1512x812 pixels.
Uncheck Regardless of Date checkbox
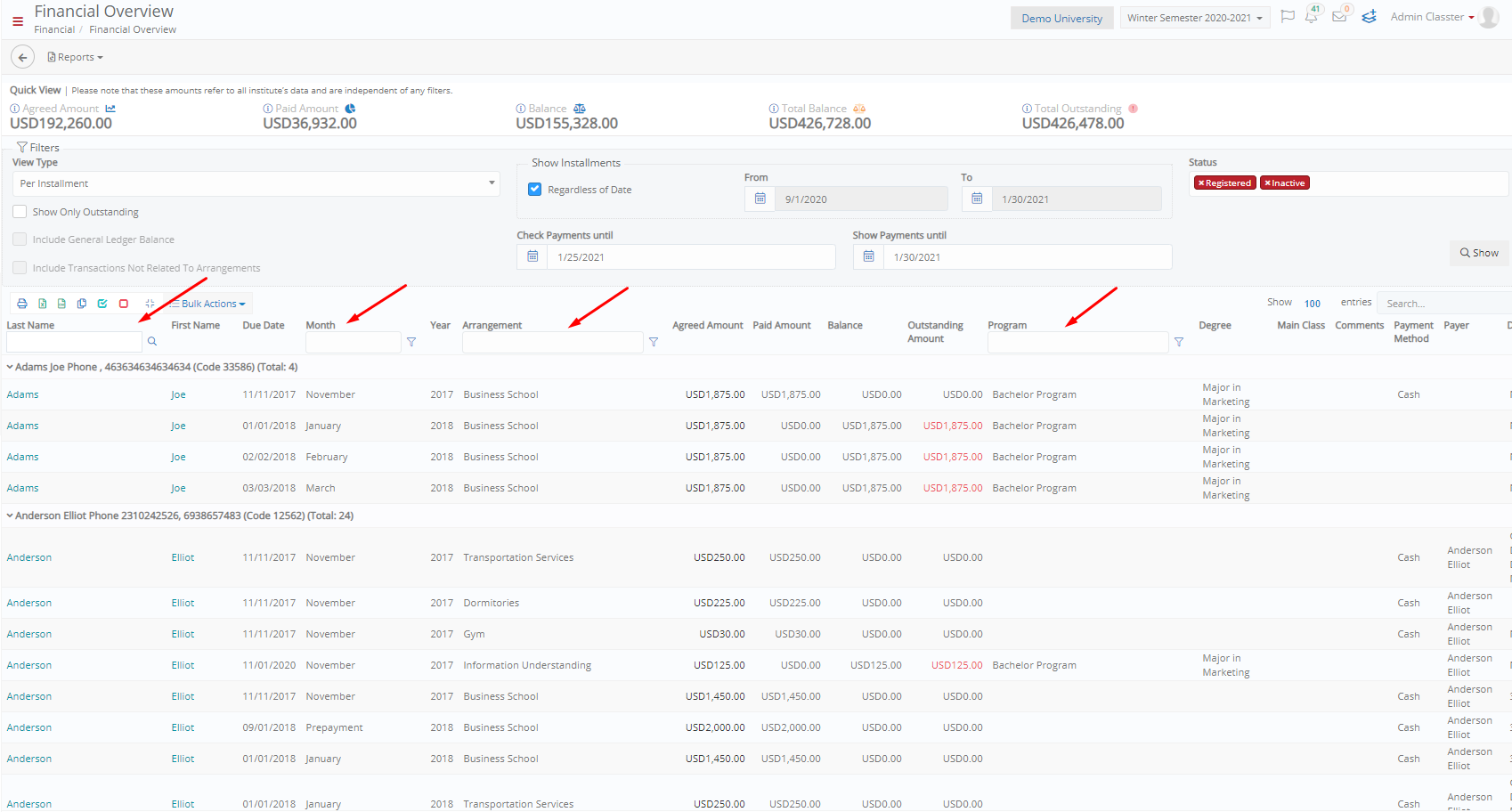coord(534,190)
